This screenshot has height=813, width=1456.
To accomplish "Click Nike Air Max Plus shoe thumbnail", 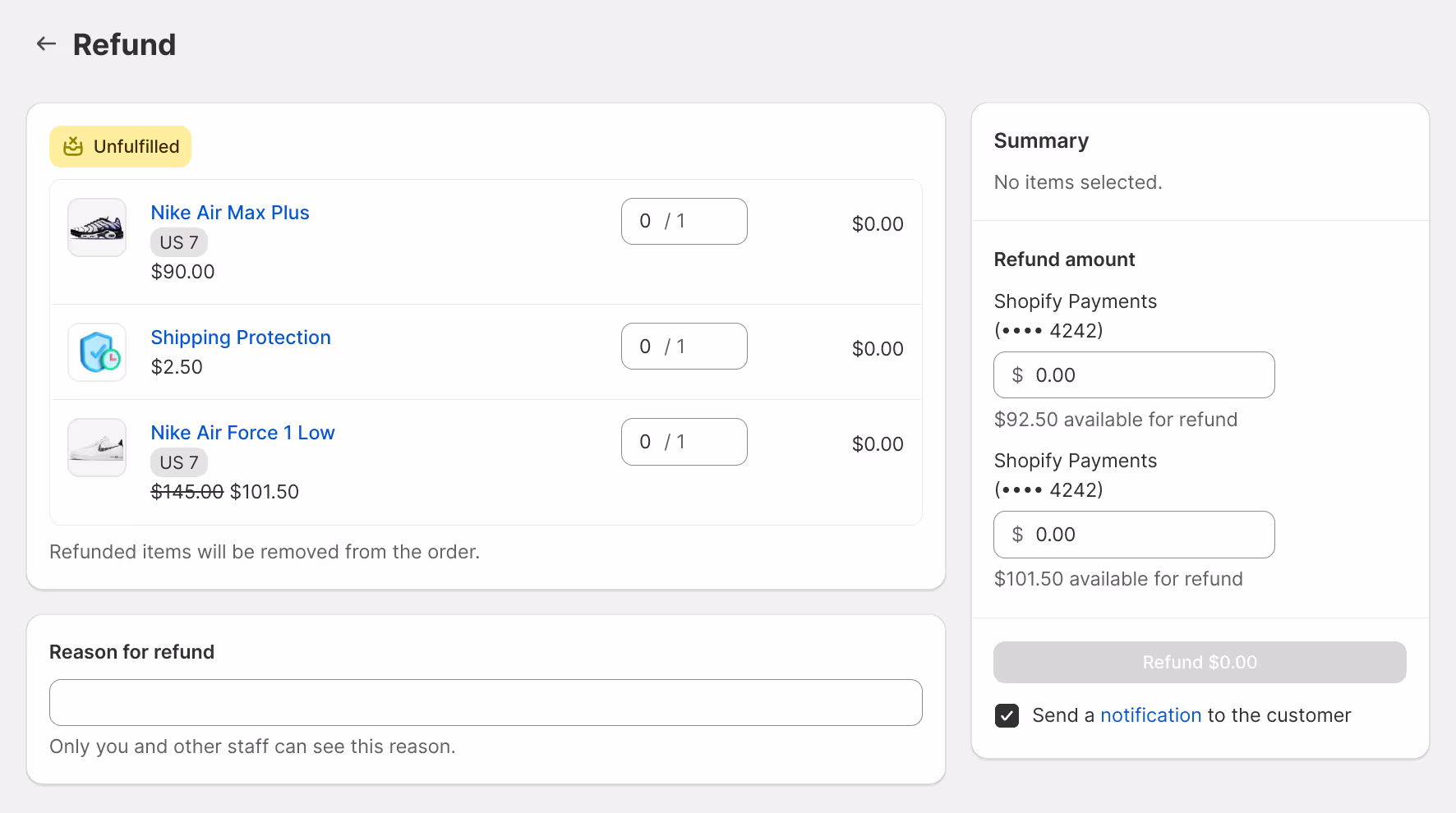I will (97, 227).
